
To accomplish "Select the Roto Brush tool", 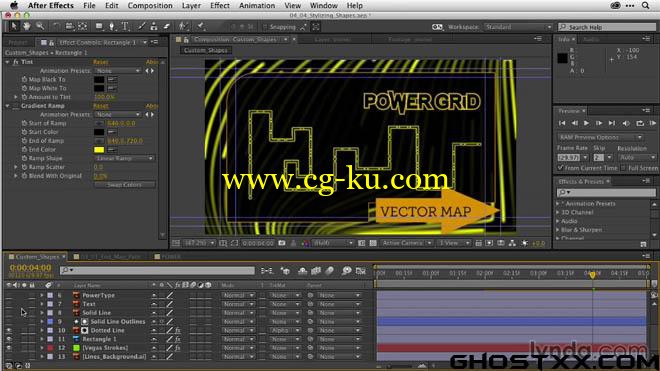I will pos(183,27).
